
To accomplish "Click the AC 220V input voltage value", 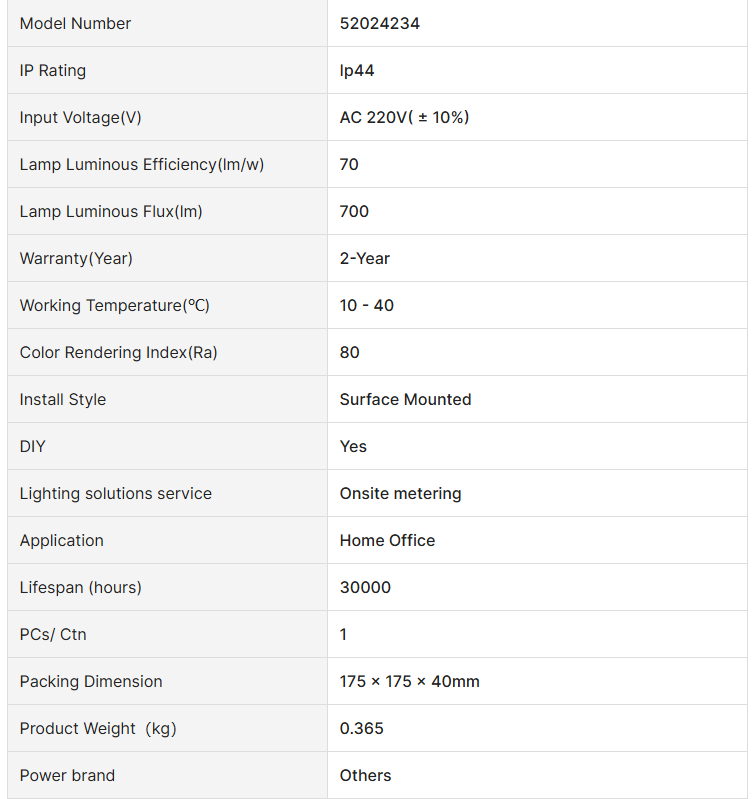I will click(x=404, y=118).
